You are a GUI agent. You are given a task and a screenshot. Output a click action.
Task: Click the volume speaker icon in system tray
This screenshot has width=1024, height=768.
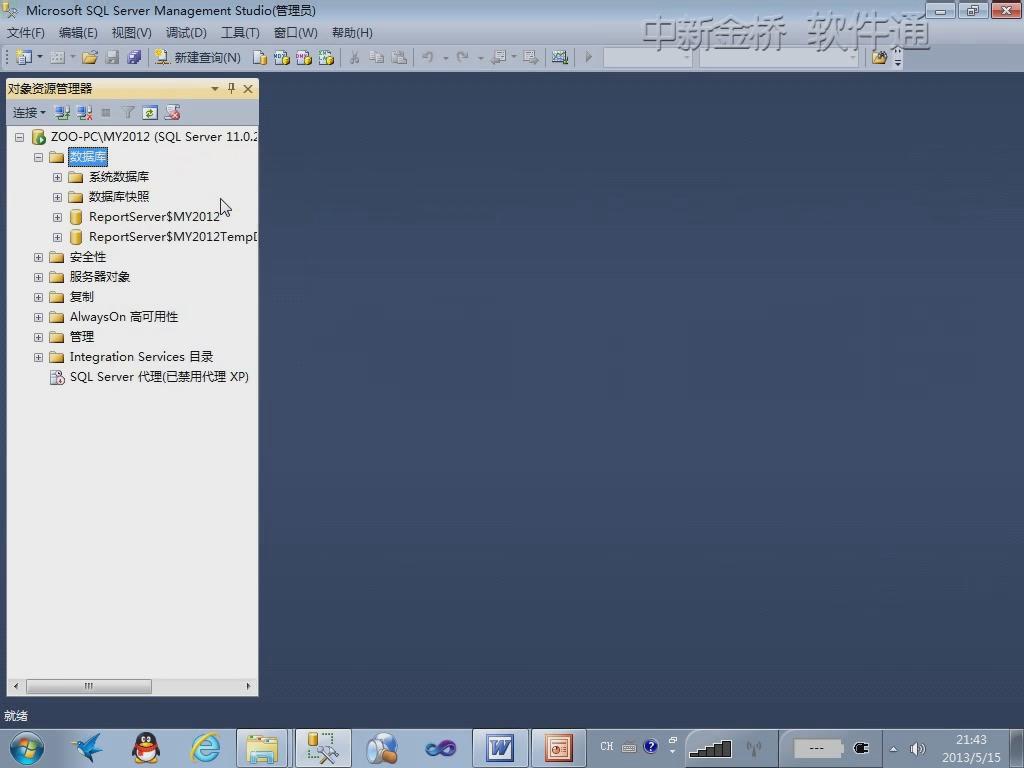917,749
